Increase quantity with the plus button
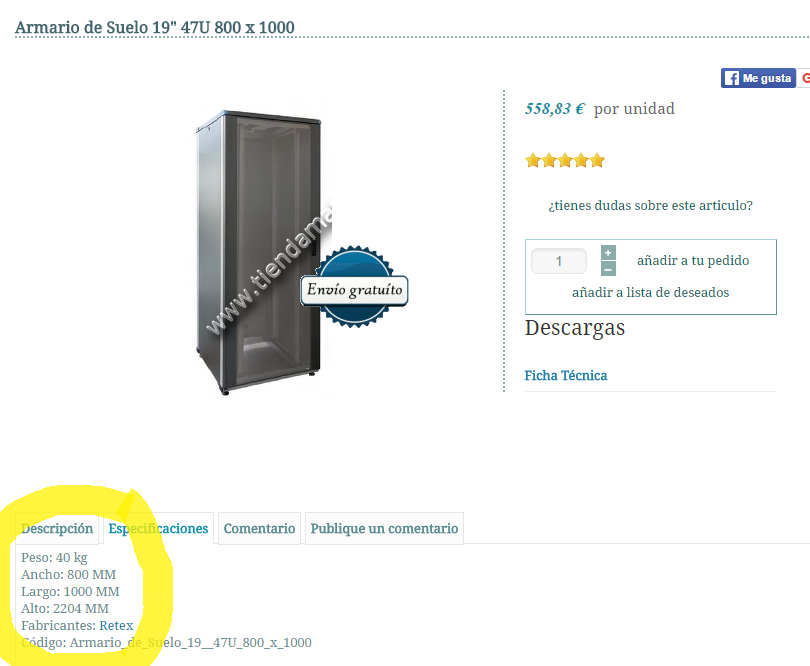Screen dimensions: 810x666 tap(609, 253)
